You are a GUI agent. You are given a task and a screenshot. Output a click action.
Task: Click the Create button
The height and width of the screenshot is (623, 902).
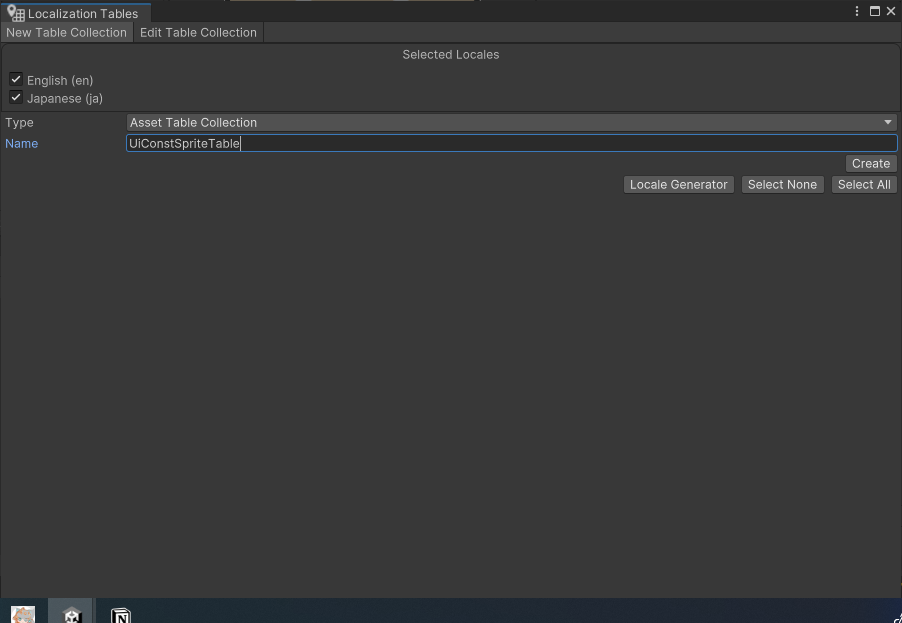(870, 163)
